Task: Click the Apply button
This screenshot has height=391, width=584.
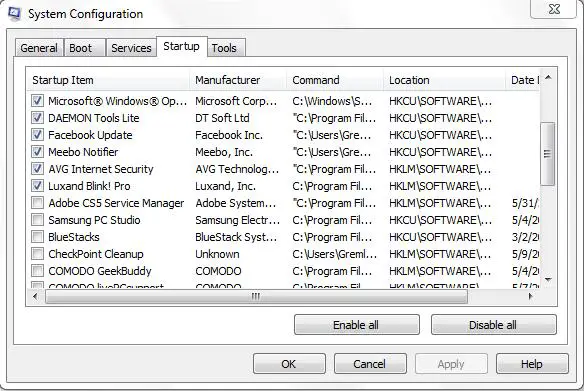Action: click(451, 364)
